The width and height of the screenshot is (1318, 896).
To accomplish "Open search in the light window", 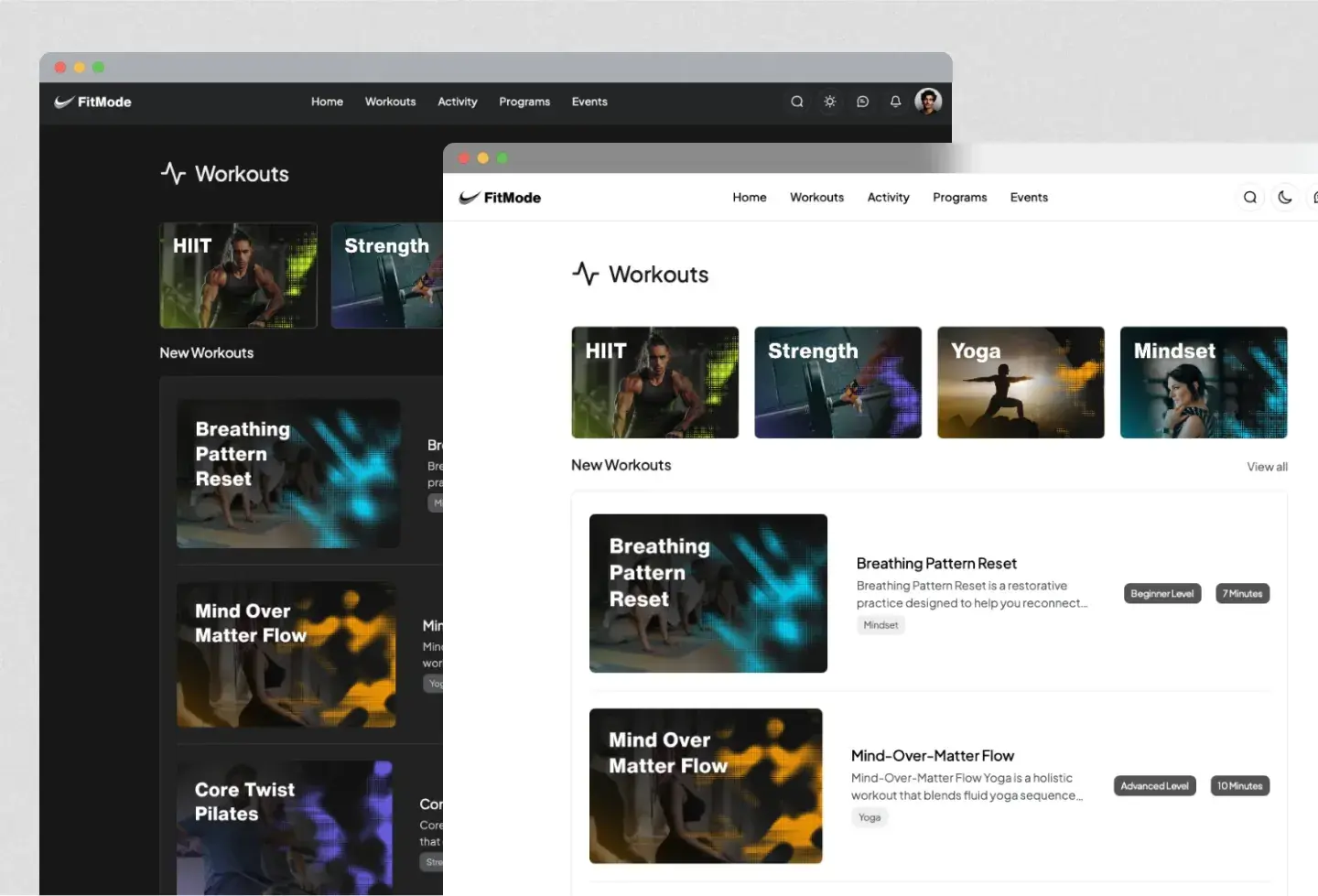I will tap(1250, 197).
